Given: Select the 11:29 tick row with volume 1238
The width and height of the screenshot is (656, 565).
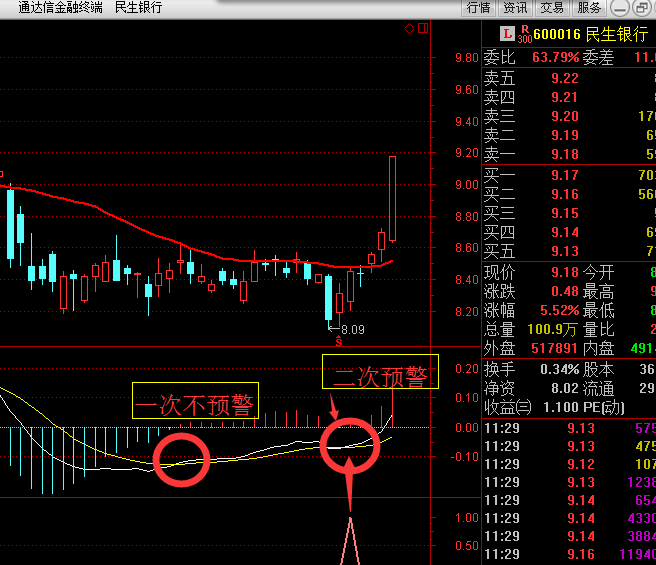Looking at the screenshot, I should point(570,482).
